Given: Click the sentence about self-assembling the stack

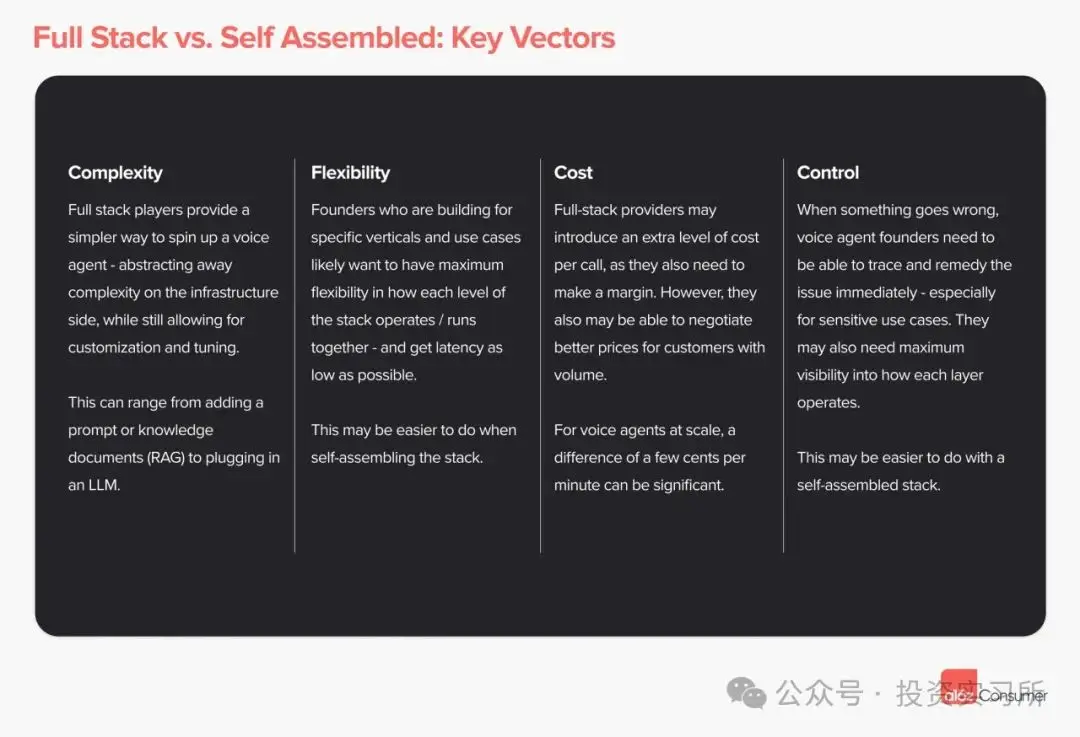Looking at the screenshot, I should click(x=413, y=444).
